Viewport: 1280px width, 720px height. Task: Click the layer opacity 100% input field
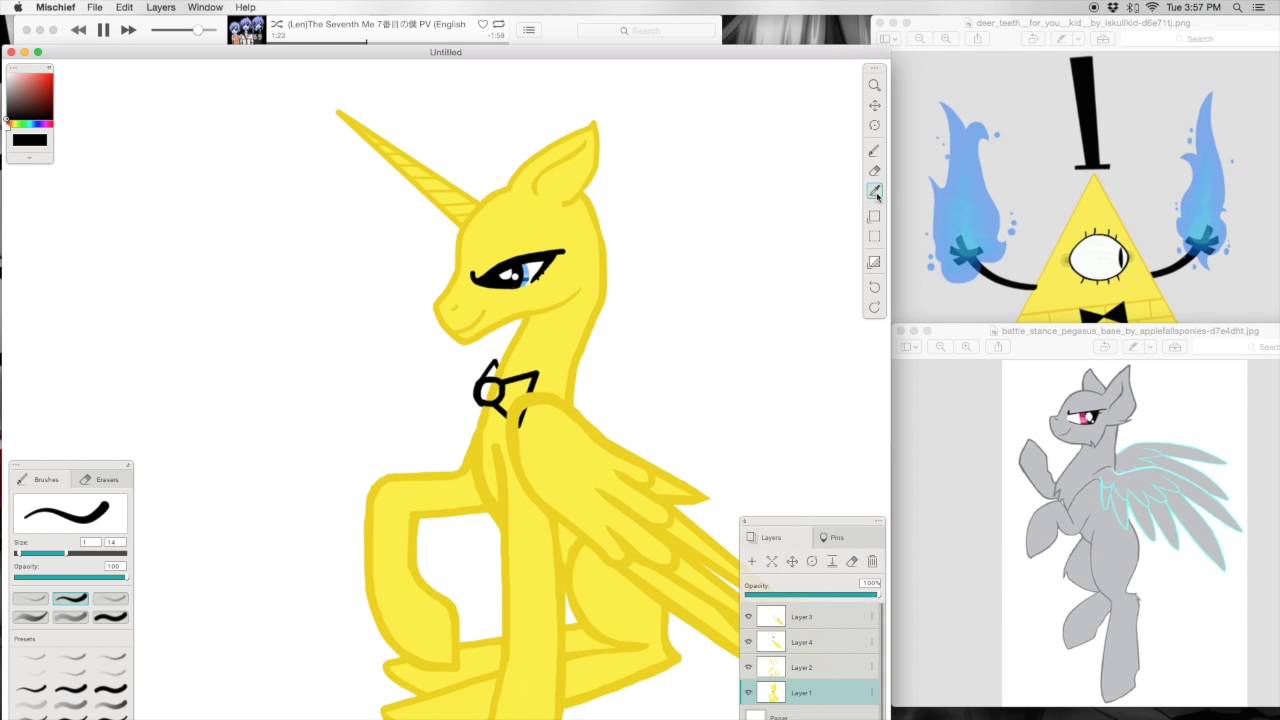(x=870, y=583)
